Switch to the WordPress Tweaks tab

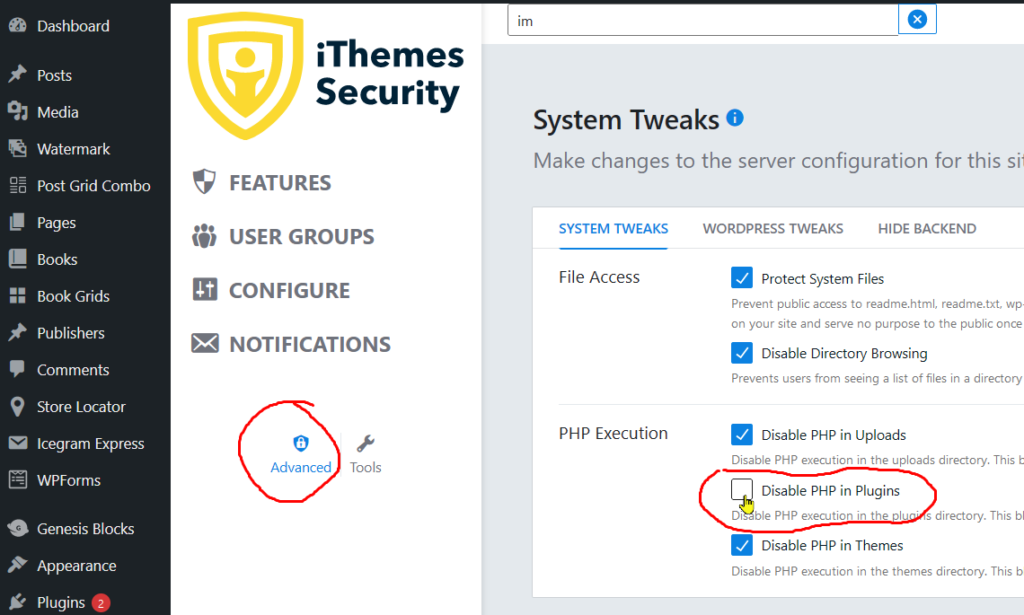click(x=773, y=229)
